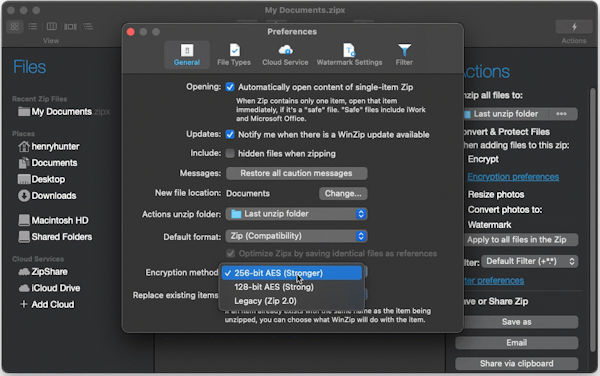Click the Share via clipboard button

coord(517,363)
